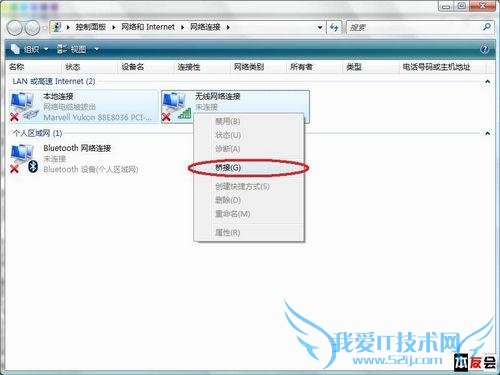Choose 删除(D) in context menu
Image resolution: width=500 pixels, height=375 pixels.
coord(249,200)
